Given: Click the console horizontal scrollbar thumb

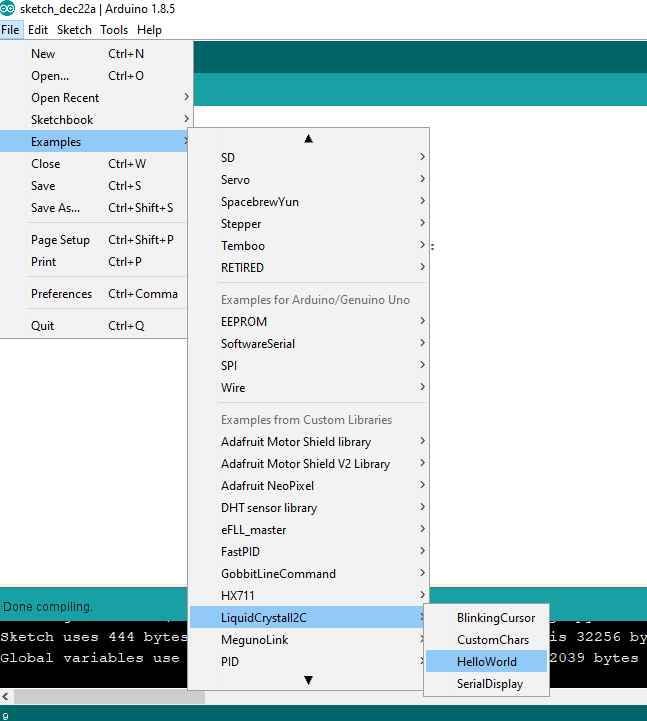Looking at the screenshot, I should [x=109, y=697].
